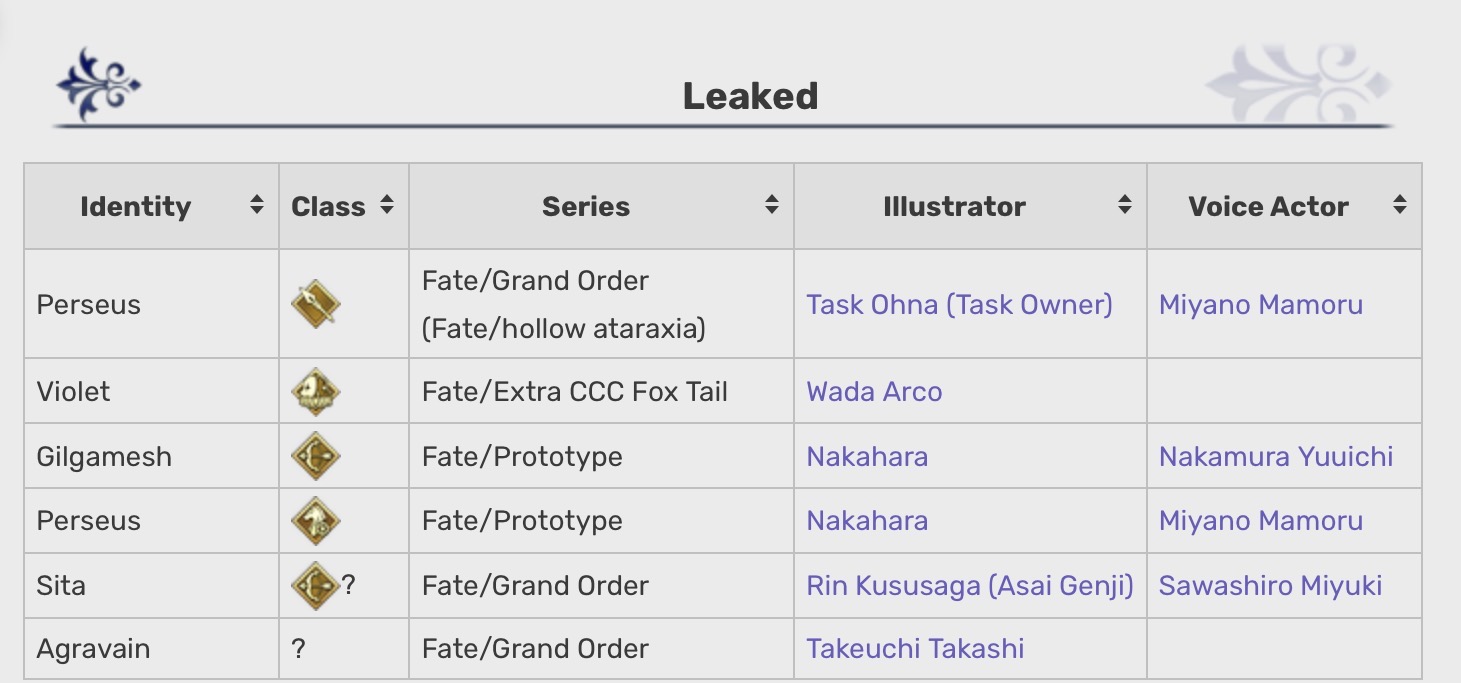Open the Wada Arco illustrator link

874,391
